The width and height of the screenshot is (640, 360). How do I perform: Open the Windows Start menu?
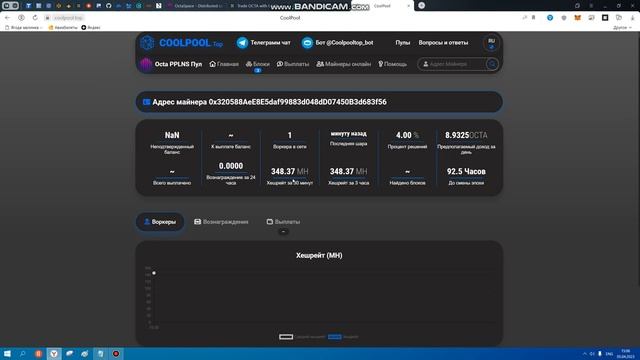(7, 353)
